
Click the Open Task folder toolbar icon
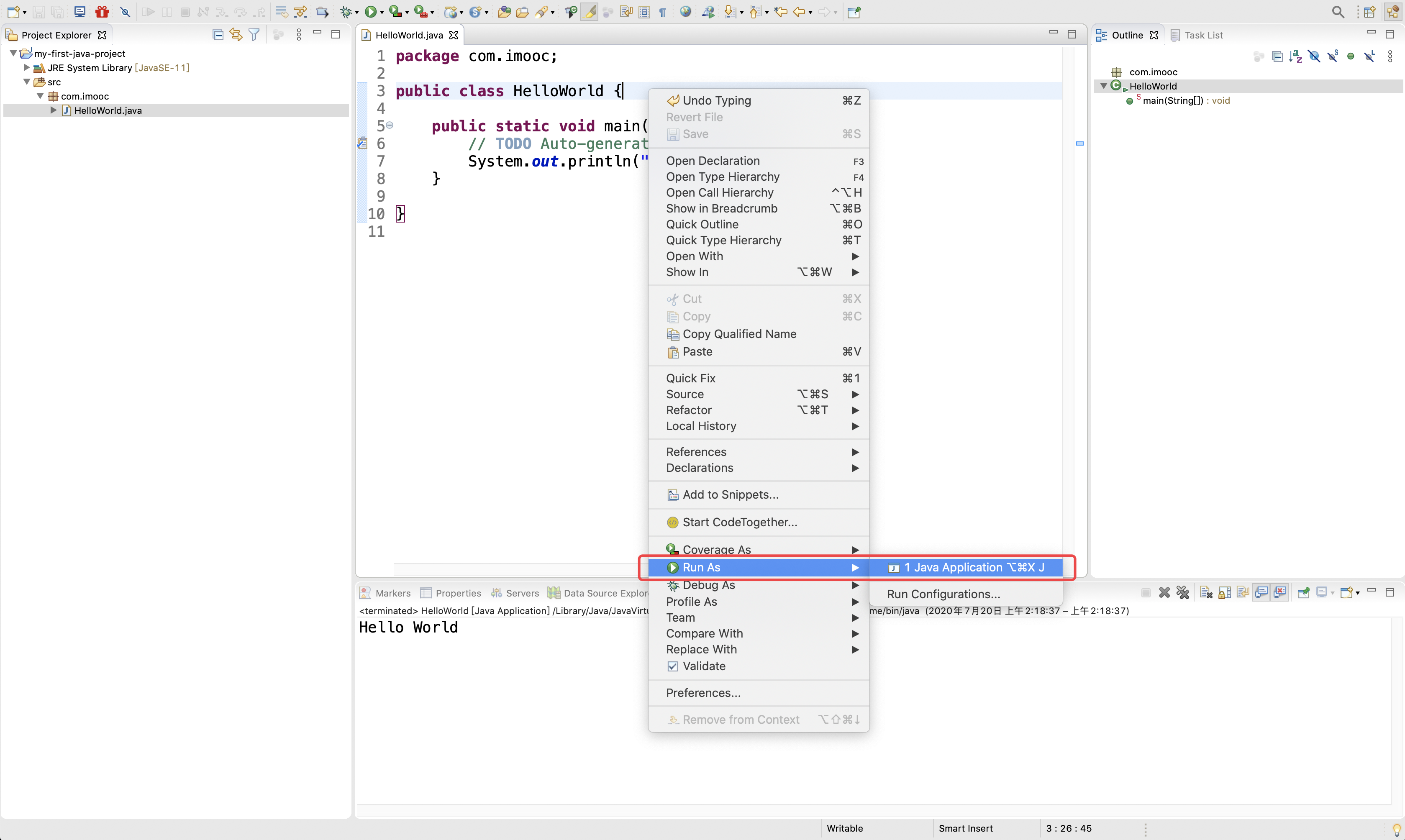coord(523,11)
